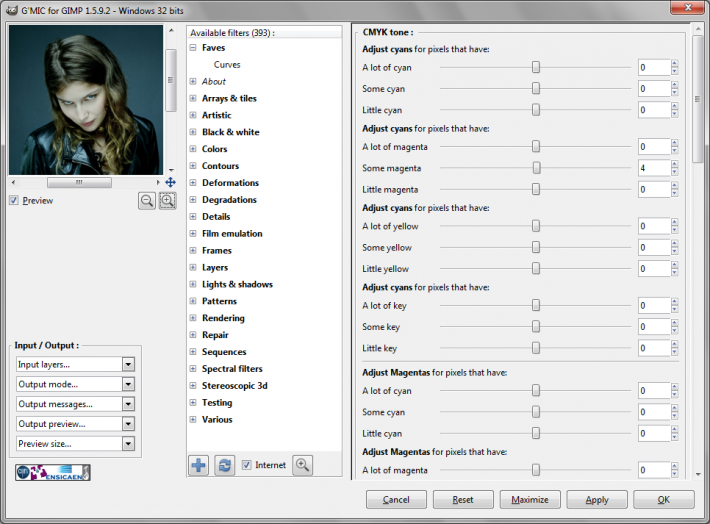Expand the Artistic category
710x524 pixels.
tap(193, 115)
